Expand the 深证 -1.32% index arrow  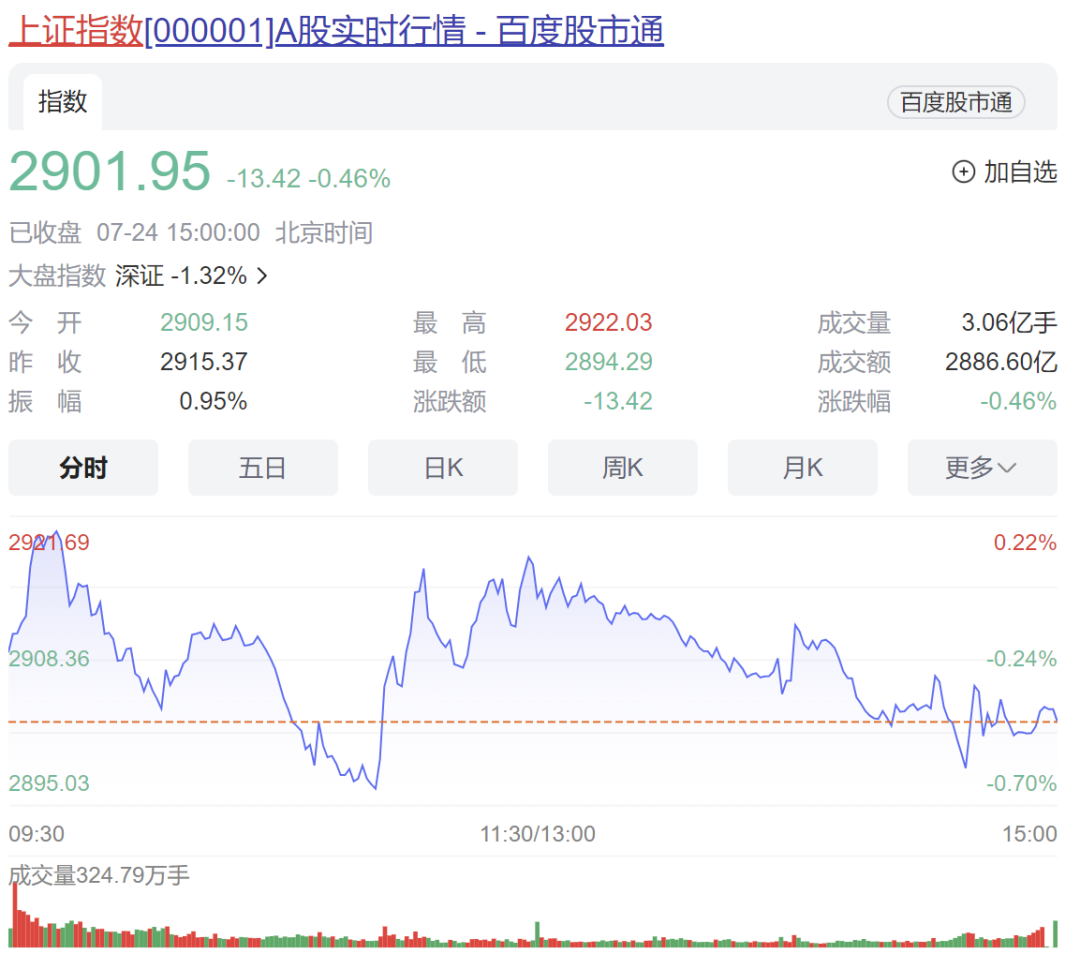pyautogui.click(x=262, y=276)
